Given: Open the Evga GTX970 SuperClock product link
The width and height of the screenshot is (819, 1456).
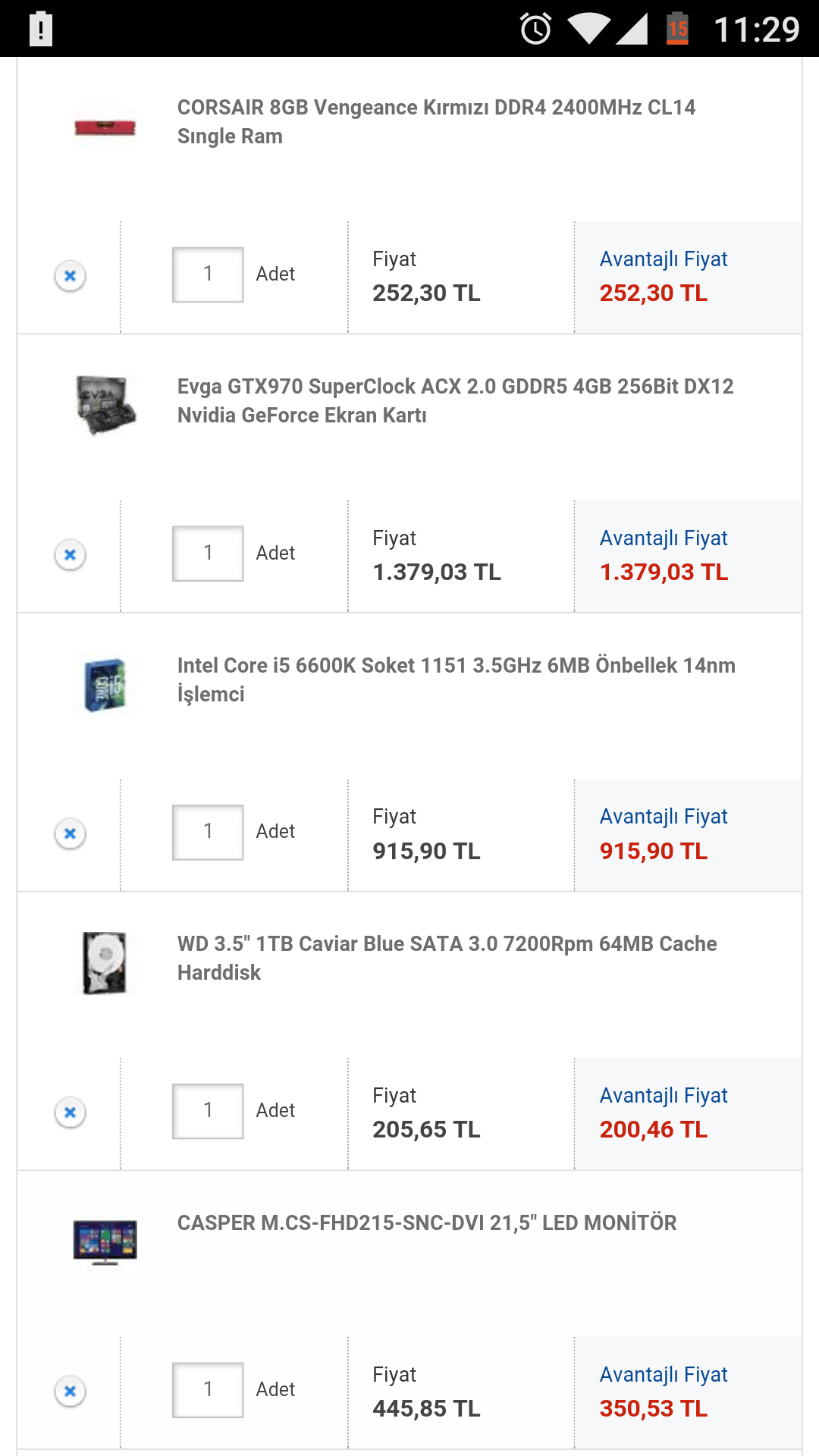Looking at the screenshot, I should click(x=455, y=400).
